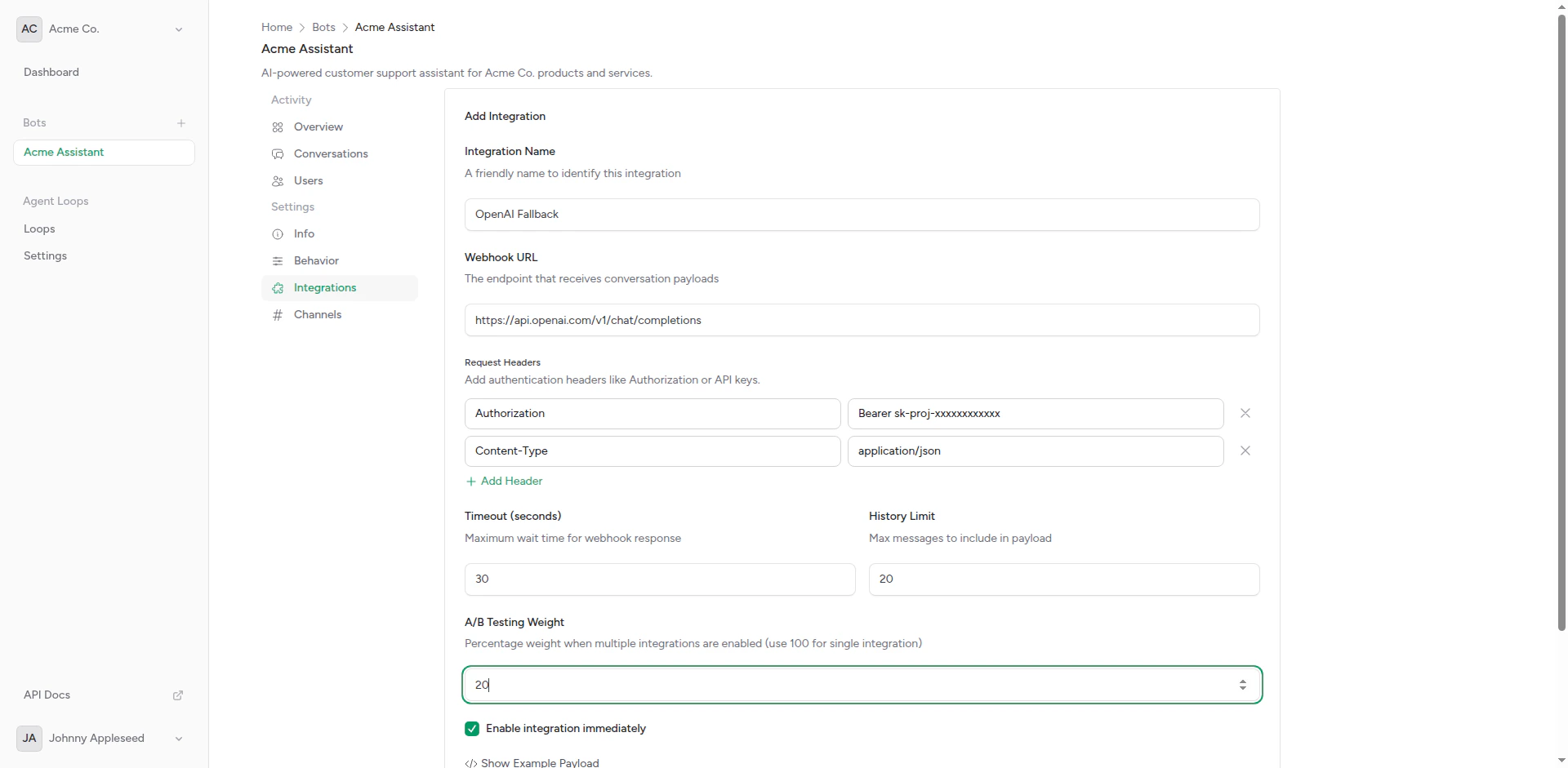This screenshot has height=768, width=1568.
Task: Navigate to Bots via the breadcrumb
Action: [323, 27]
